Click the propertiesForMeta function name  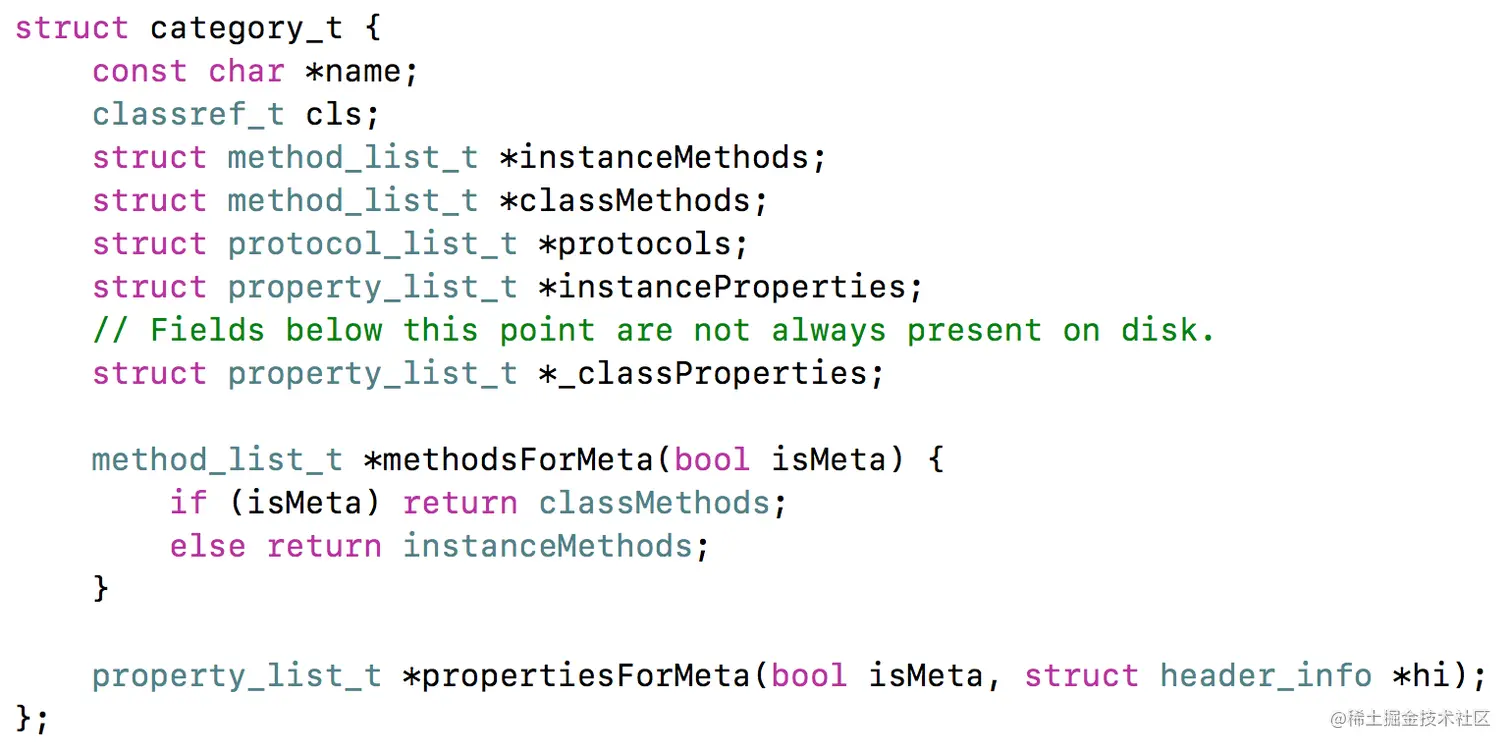(585, 676)
